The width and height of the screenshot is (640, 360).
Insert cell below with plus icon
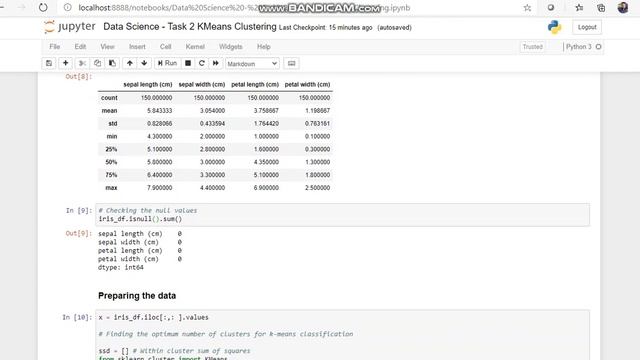[65, 63]
